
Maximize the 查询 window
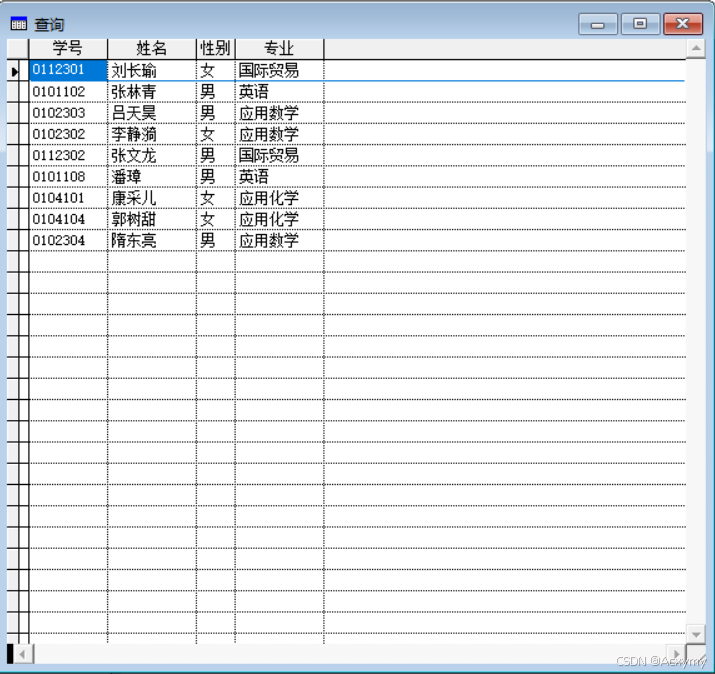[x=640, y=24]
